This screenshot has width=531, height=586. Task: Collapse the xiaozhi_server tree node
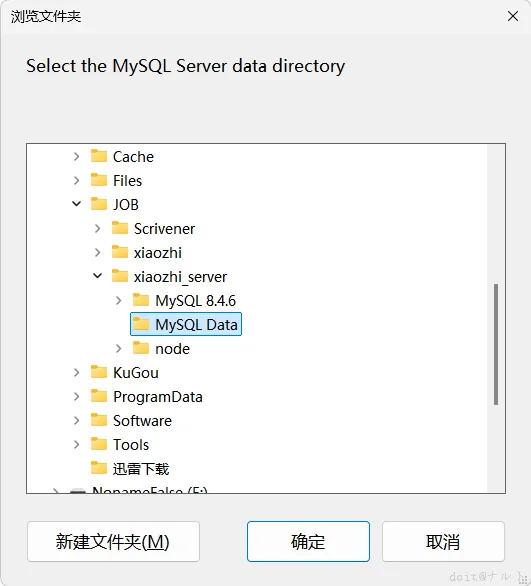coord(98,276)
